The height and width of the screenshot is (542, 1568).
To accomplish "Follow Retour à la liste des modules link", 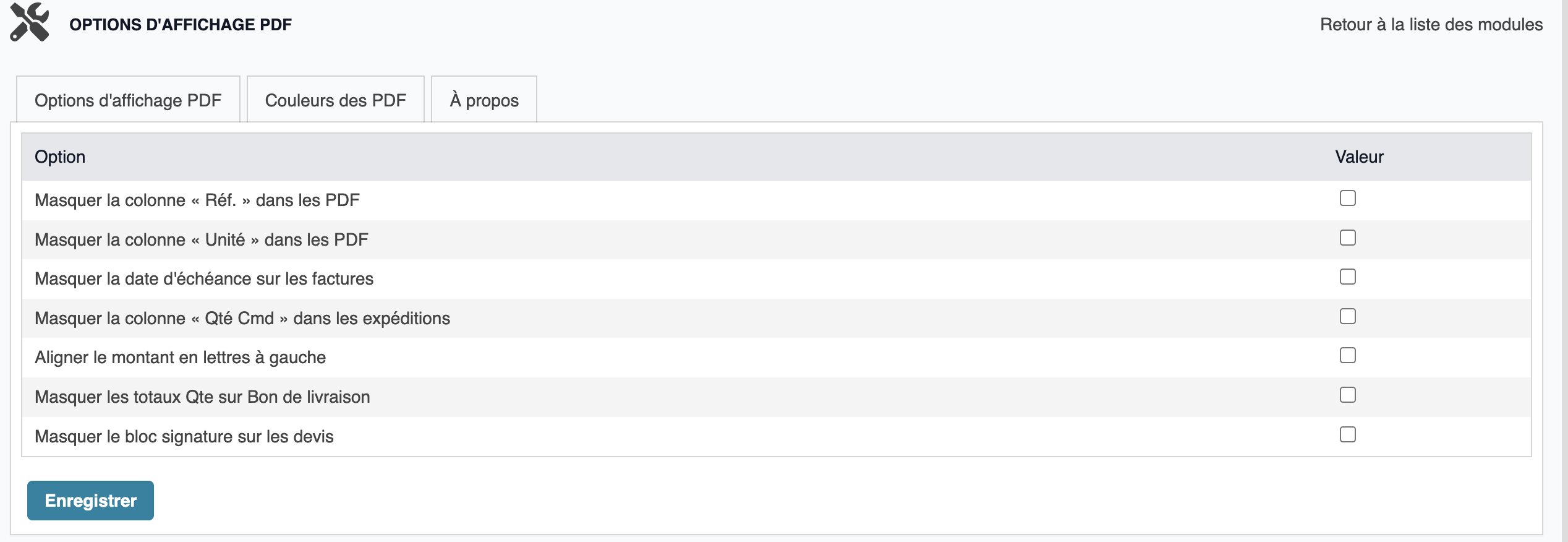I will click(1431, 24).
